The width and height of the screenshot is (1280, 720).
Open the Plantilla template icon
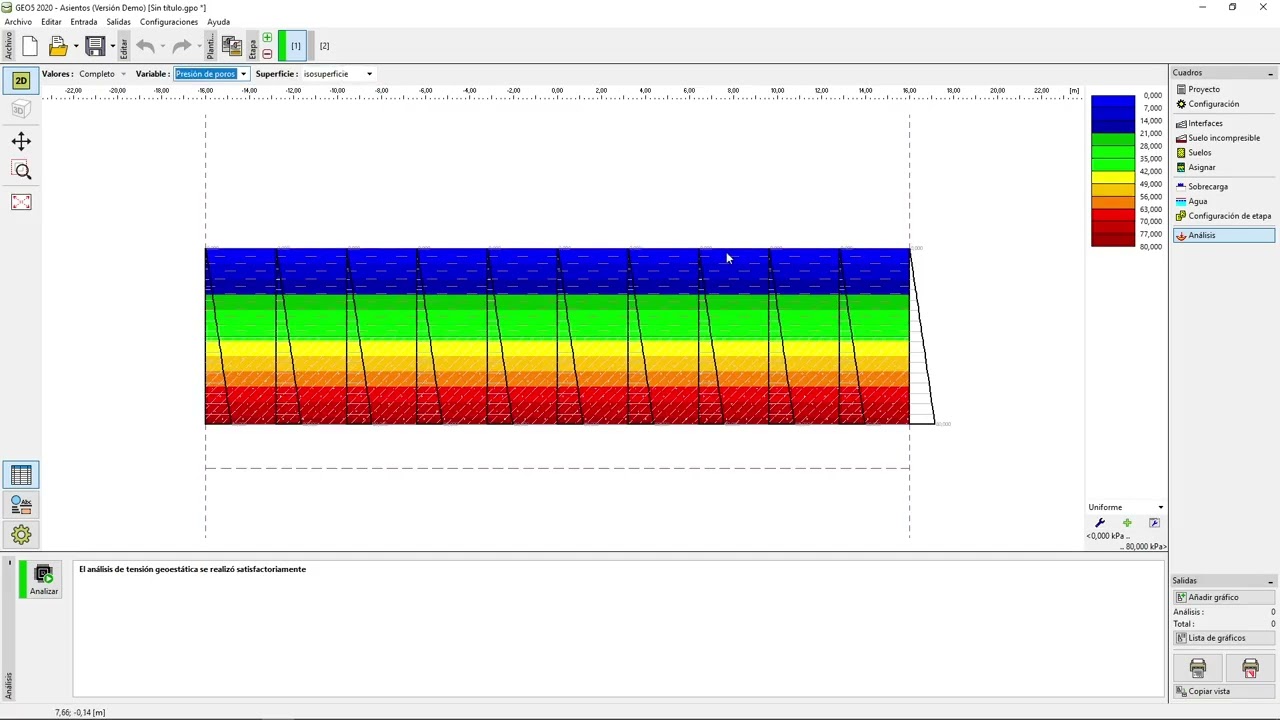(x=231, y=46)
